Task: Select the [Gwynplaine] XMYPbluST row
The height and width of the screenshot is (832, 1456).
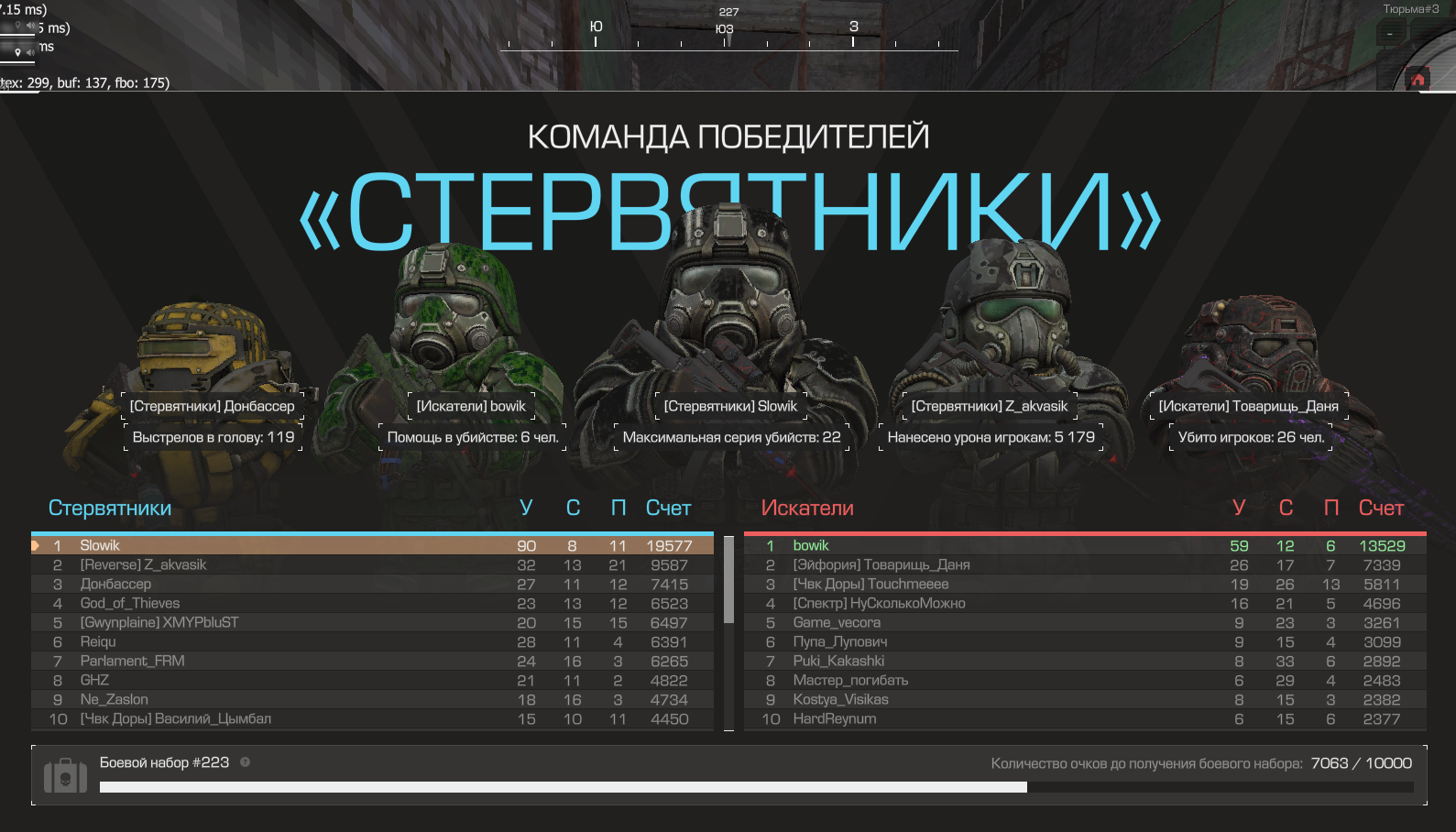Action: point(372,622)
